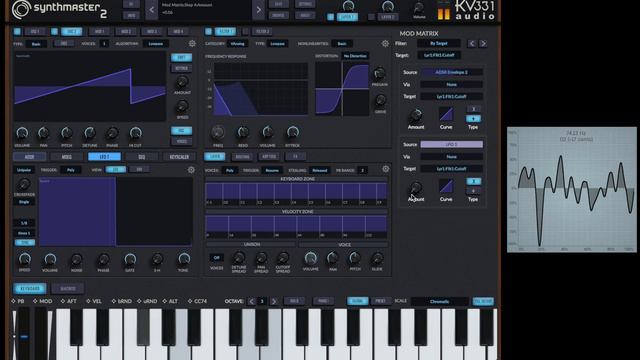
Task: Toggle Layer 2 enable square
Action: [x=371, y=17]
